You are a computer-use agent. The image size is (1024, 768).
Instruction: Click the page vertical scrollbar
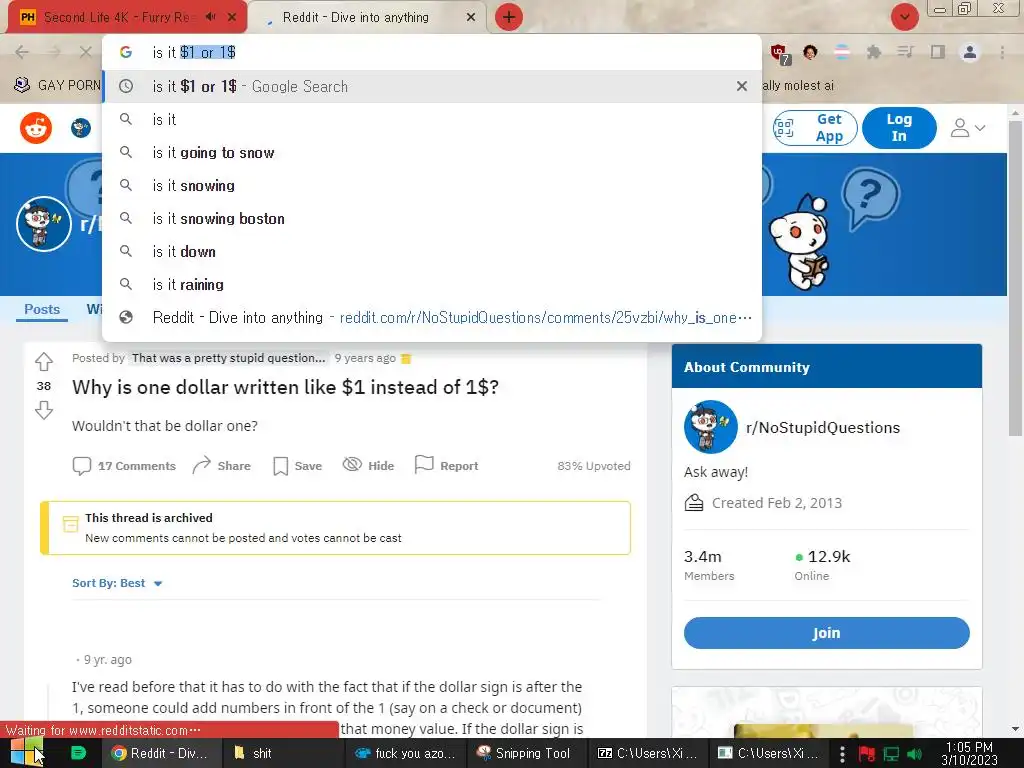[1015, 278]
